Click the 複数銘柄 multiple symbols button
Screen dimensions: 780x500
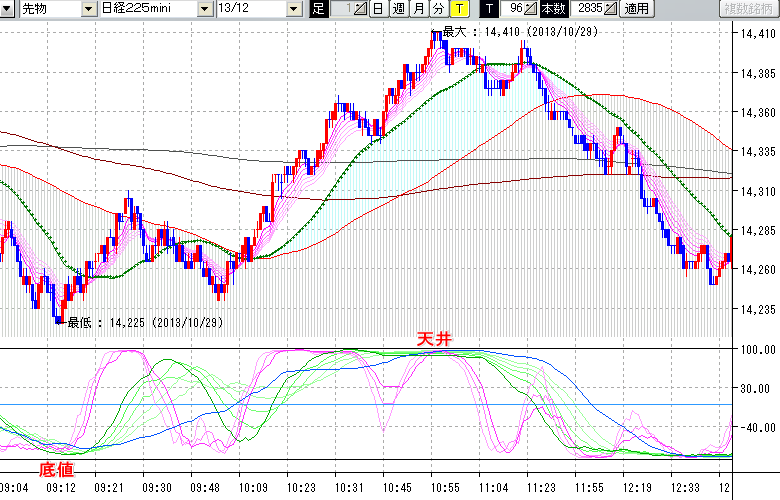click(748, 9)
